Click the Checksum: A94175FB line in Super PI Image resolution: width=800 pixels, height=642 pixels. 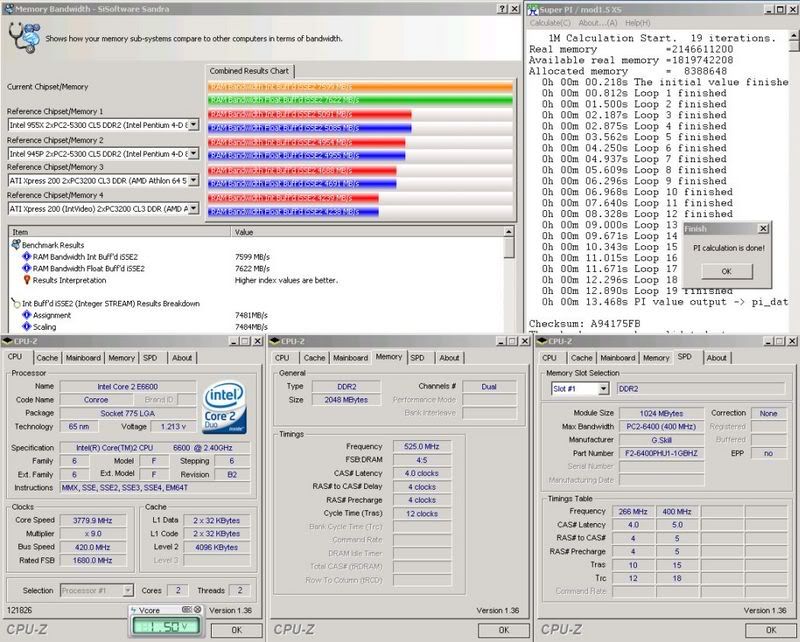[x=584, y=324]
